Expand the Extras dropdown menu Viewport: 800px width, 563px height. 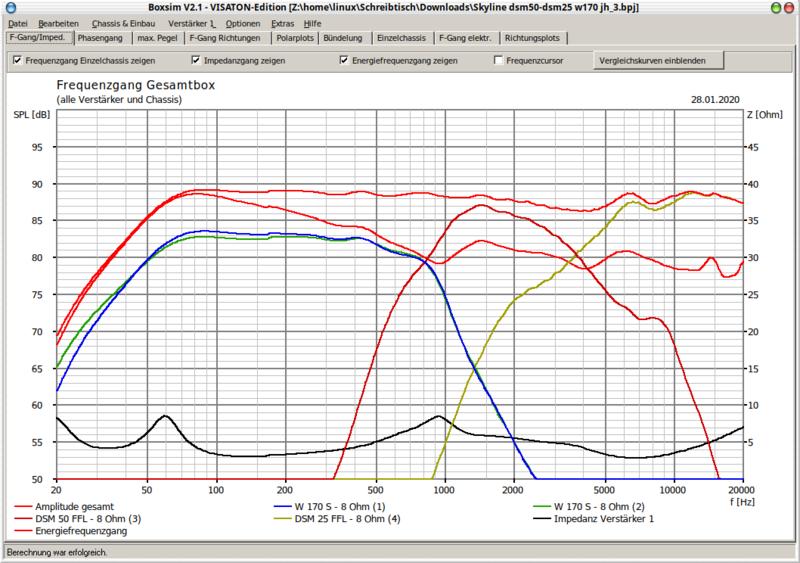click(x=283, y=23)
